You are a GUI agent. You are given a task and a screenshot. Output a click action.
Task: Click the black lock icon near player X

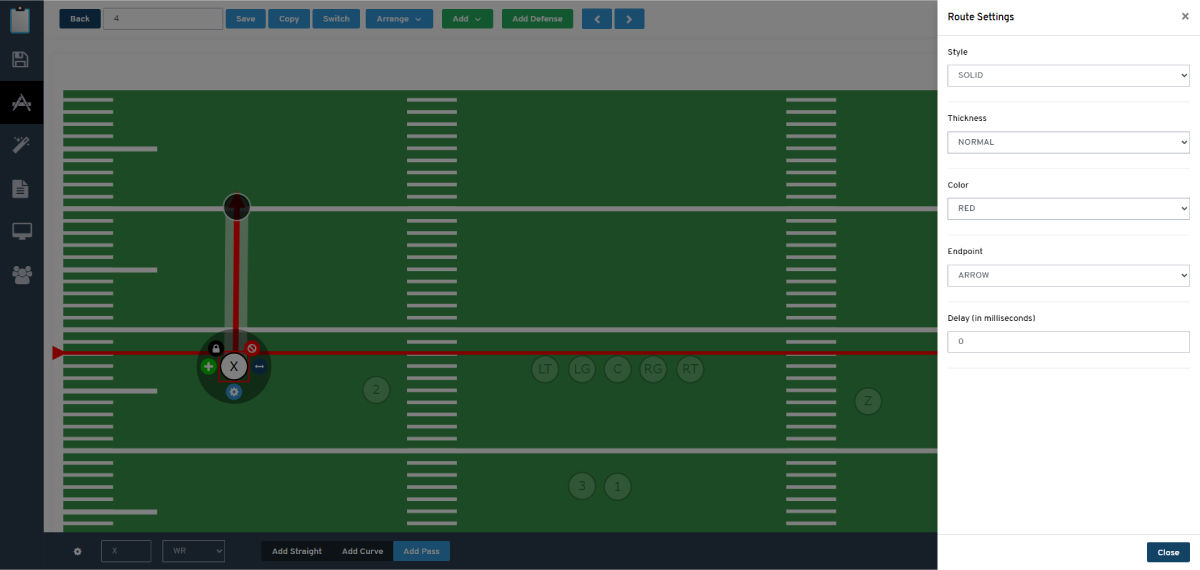coord(215,348)
